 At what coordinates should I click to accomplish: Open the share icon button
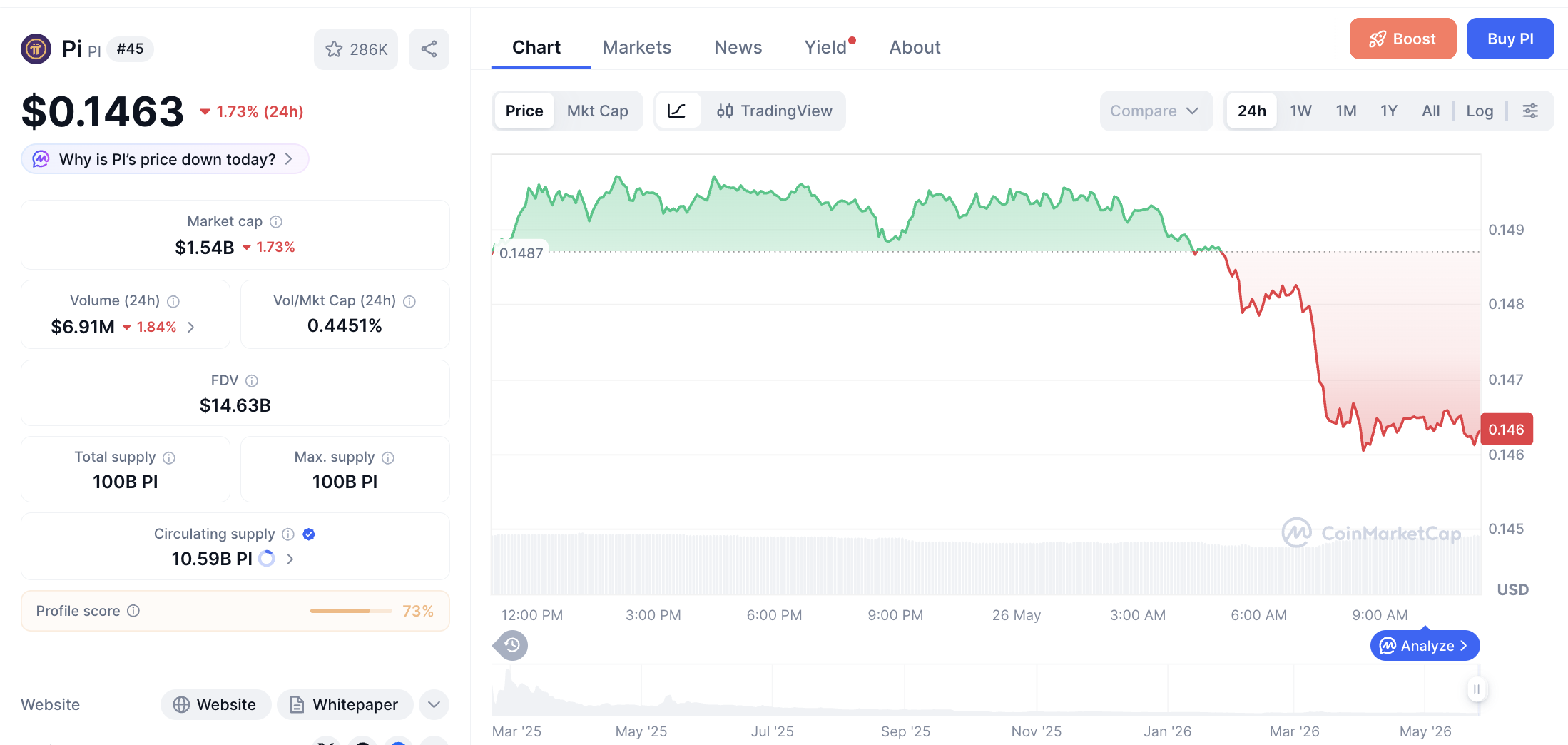coord(429,49)
